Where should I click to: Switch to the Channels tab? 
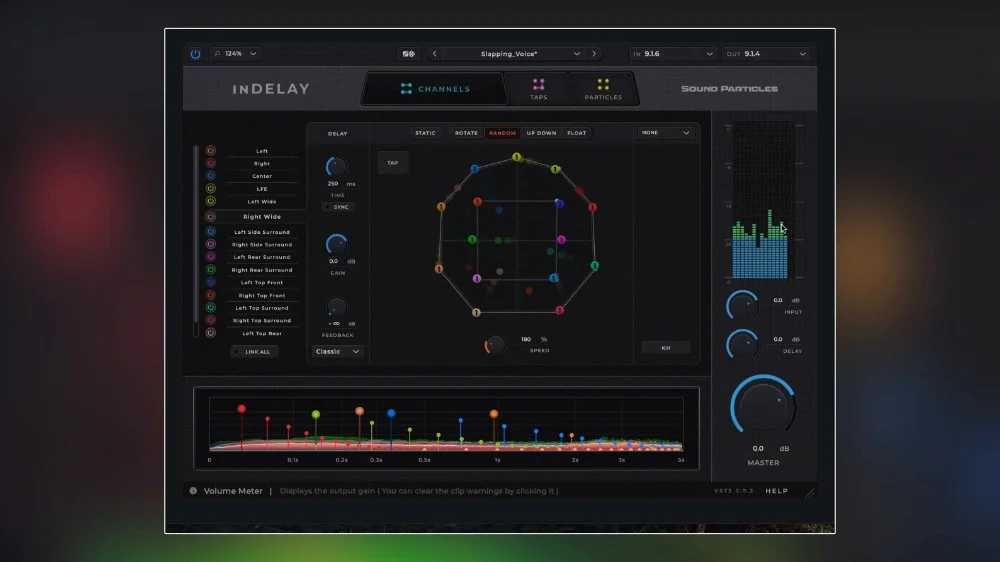(435, 89)
